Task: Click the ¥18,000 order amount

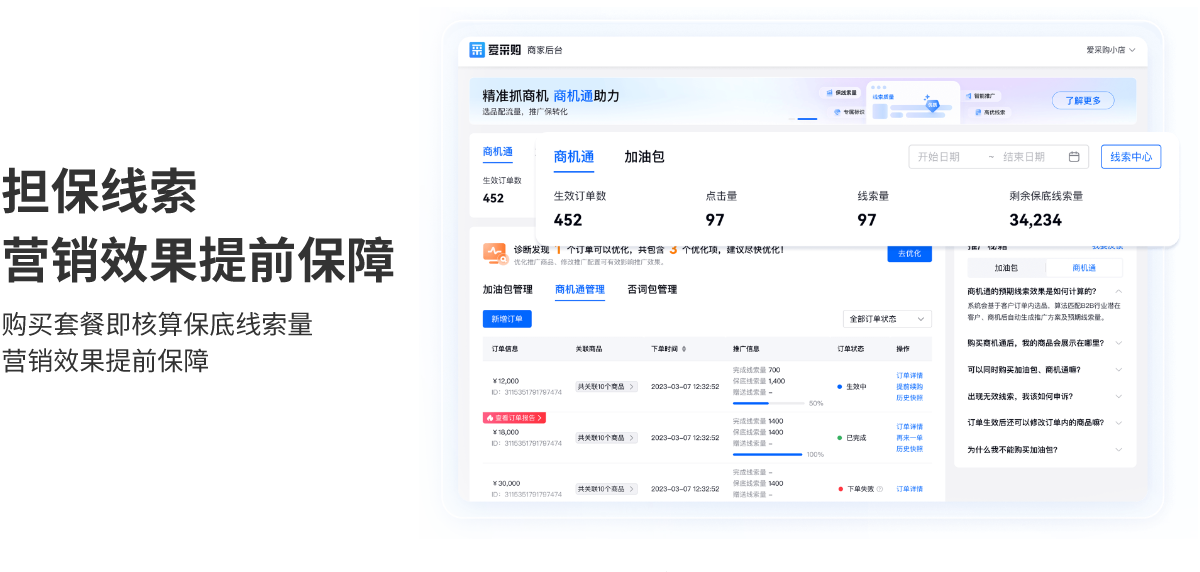Action: pos(506,432)
